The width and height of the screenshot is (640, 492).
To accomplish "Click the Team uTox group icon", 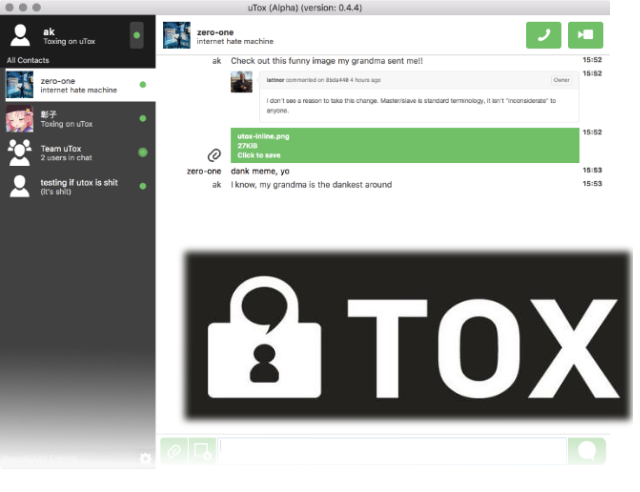I will pyautogui.click(x=20, y=152).
